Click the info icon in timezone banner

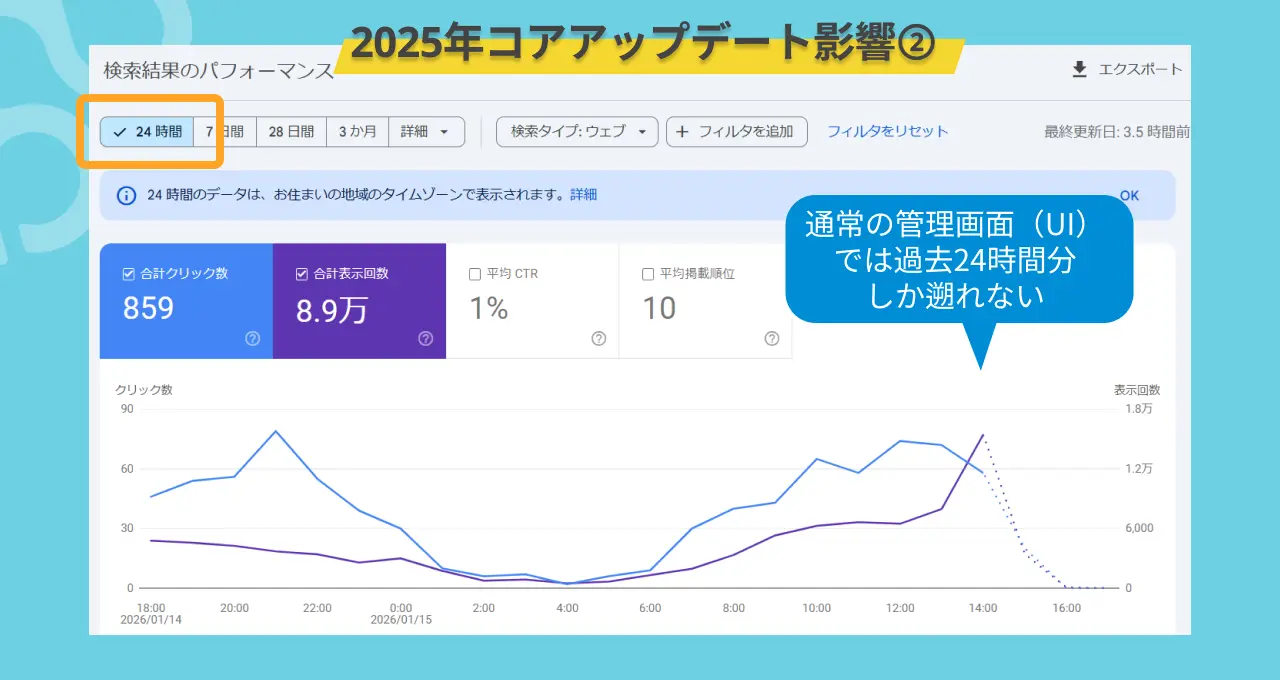click(127, 195)
